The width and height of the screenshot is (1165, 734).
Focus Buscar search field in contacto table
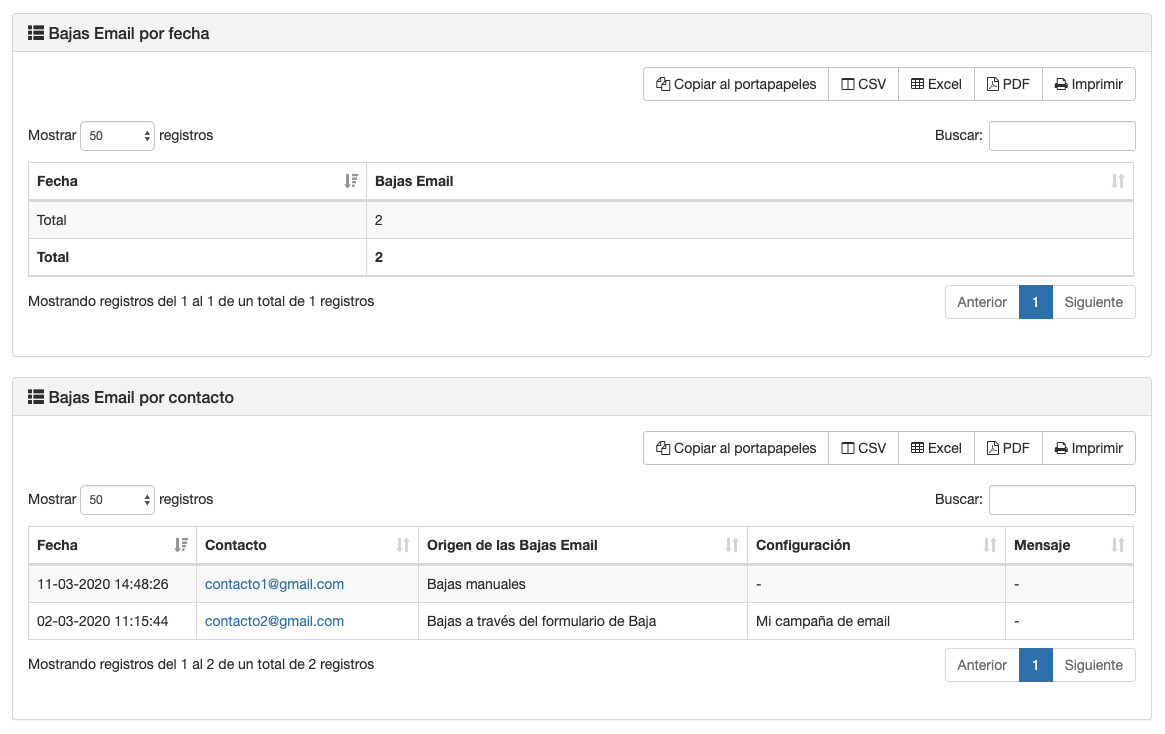[x=1061, y=500]
